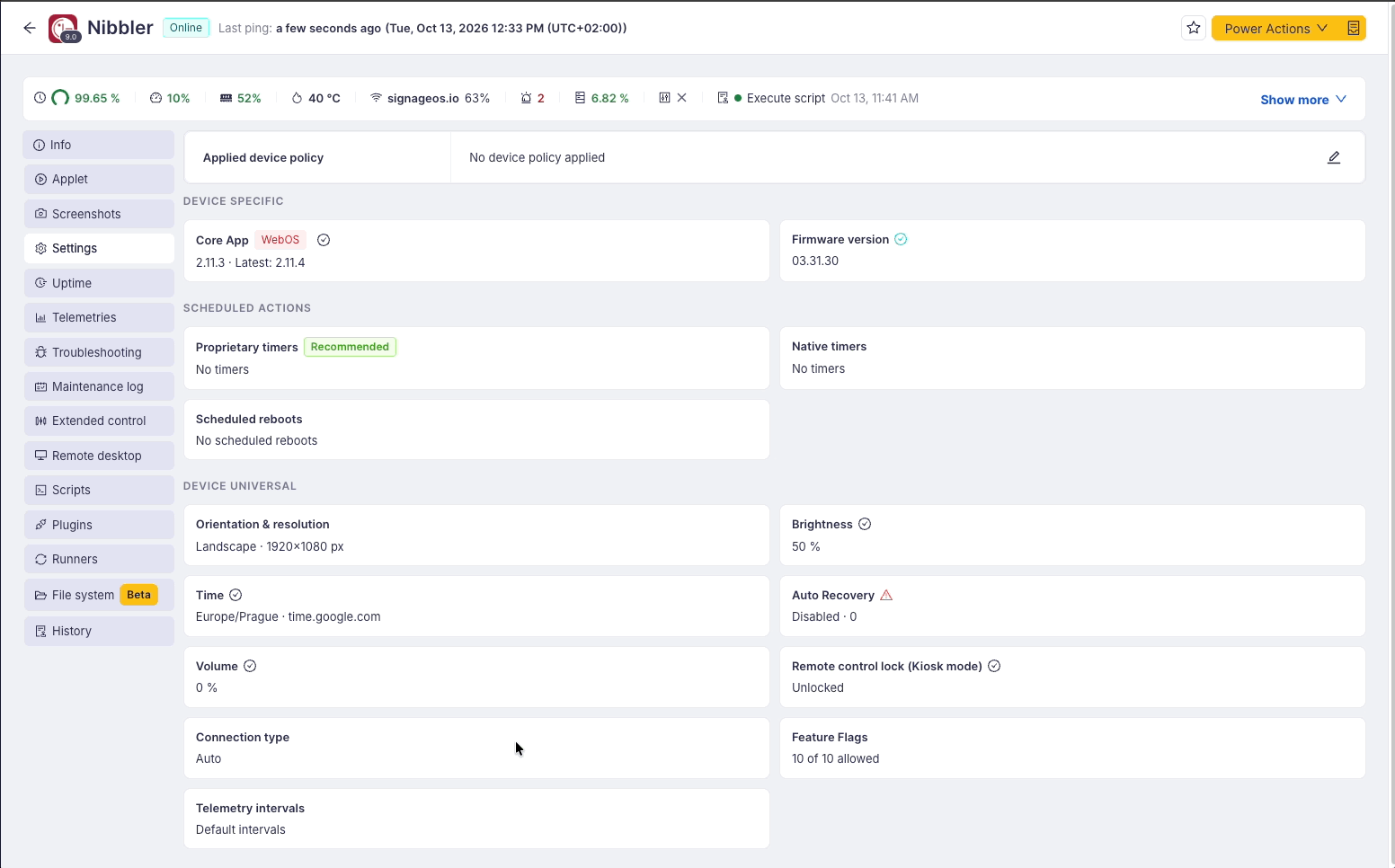Image resolution: width=1395 pixels, height=868 pixels.
Task: Open the Plugins section
Action: tap(99, 525)
